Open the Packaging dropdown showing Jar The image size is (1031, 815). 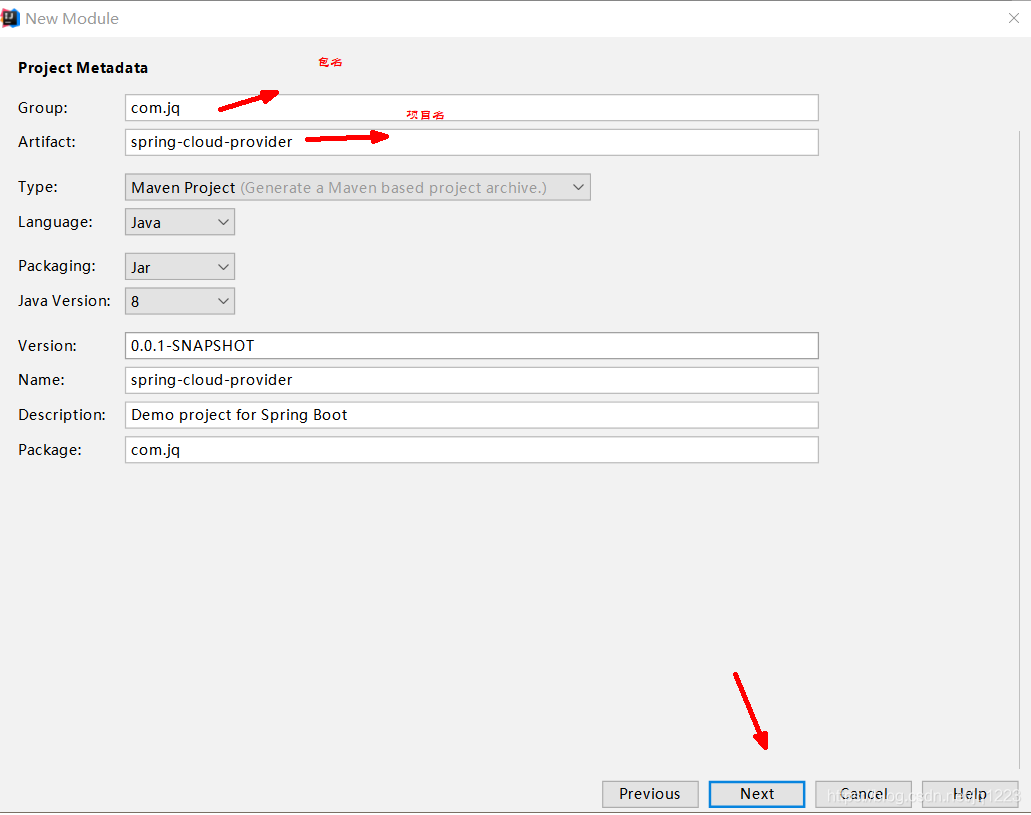[x=180, y=267]
